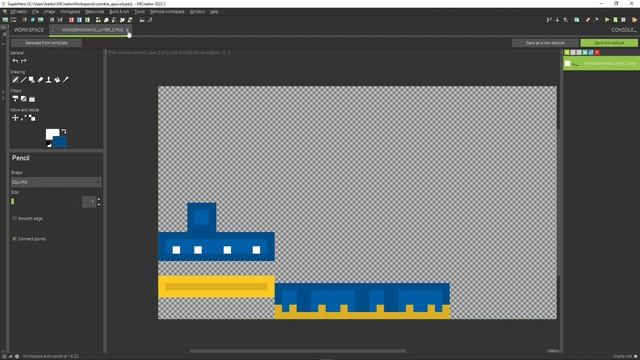Close the texture PNG editor tab
Viewport: 640px width, 360px height.
click(127, 30)
